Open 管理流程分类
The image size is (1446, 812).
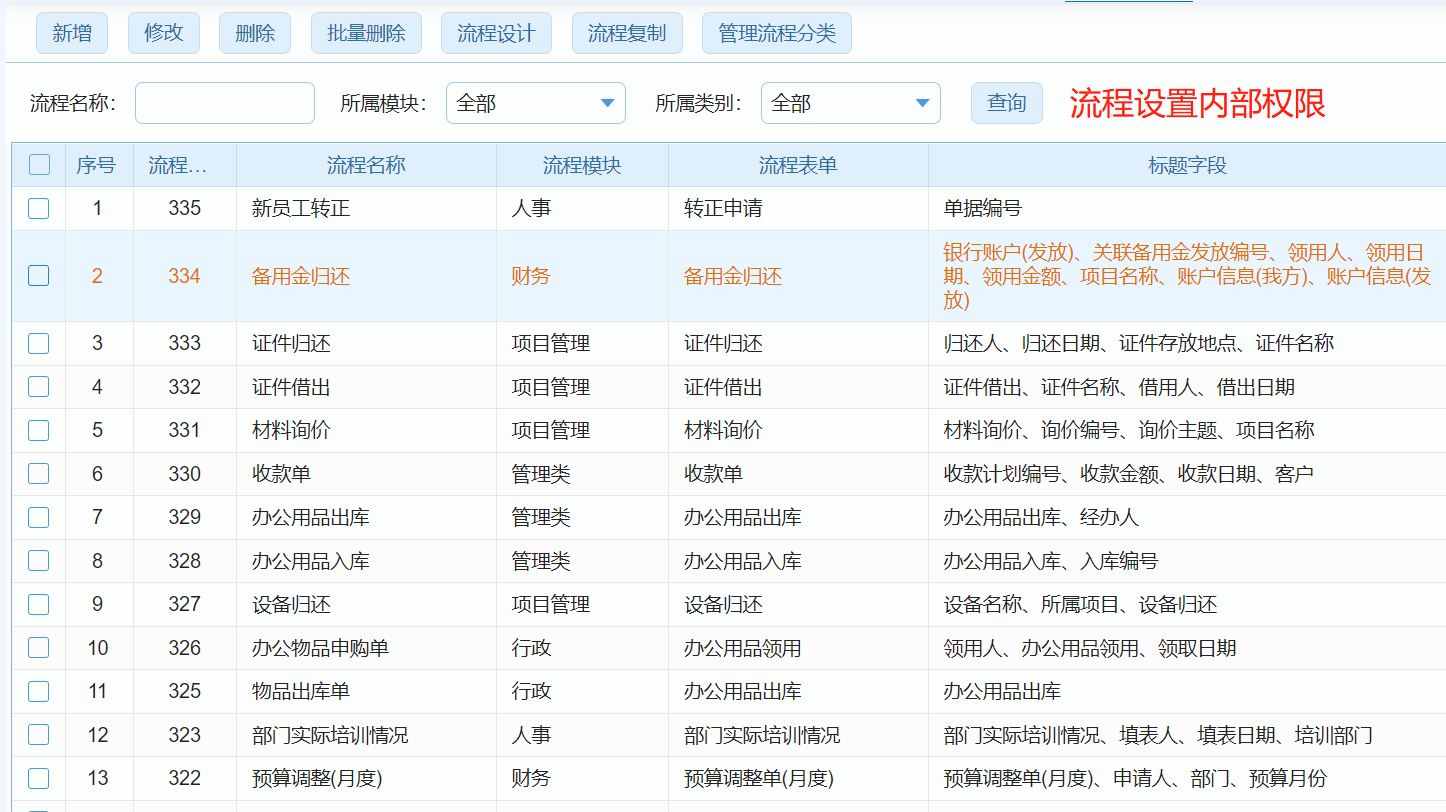777,33
